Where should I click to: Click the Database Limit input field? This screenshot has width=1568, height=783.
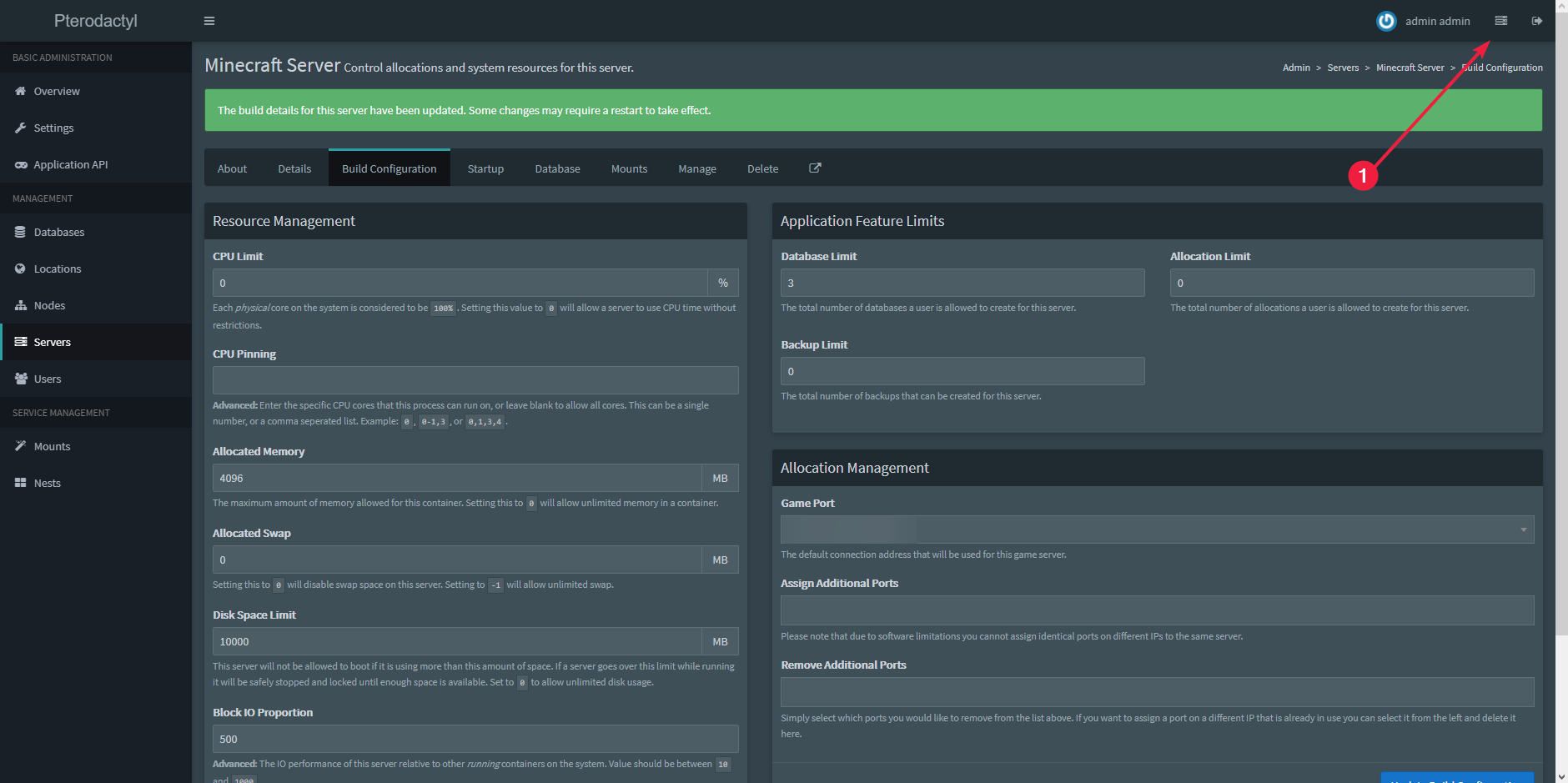click(x=962, y=283)
